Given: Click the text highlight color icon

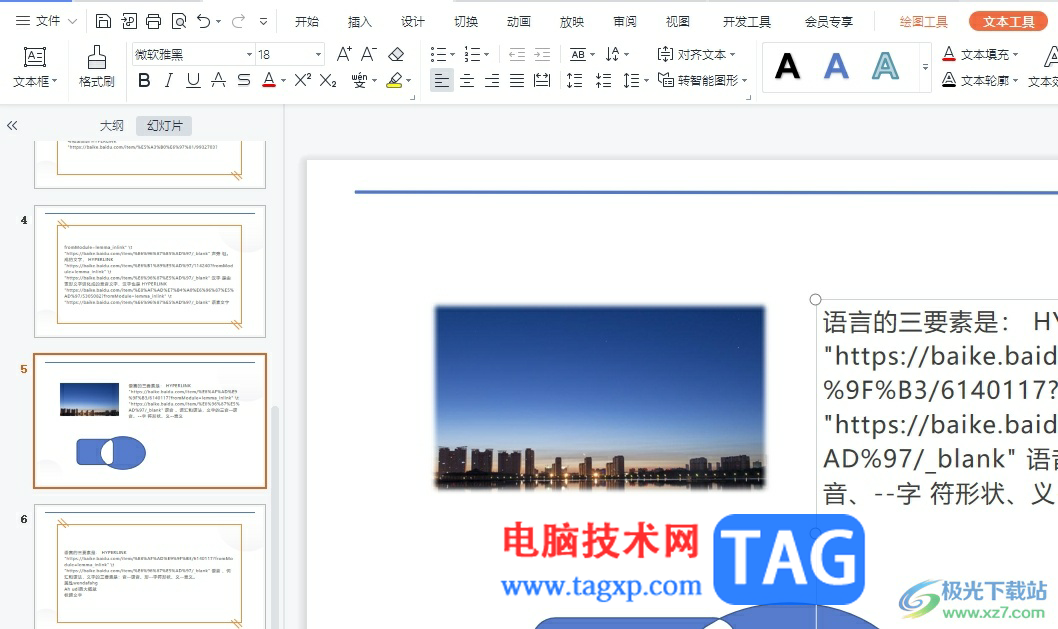Looking at the screenshot, I should (x=394, y=80).
